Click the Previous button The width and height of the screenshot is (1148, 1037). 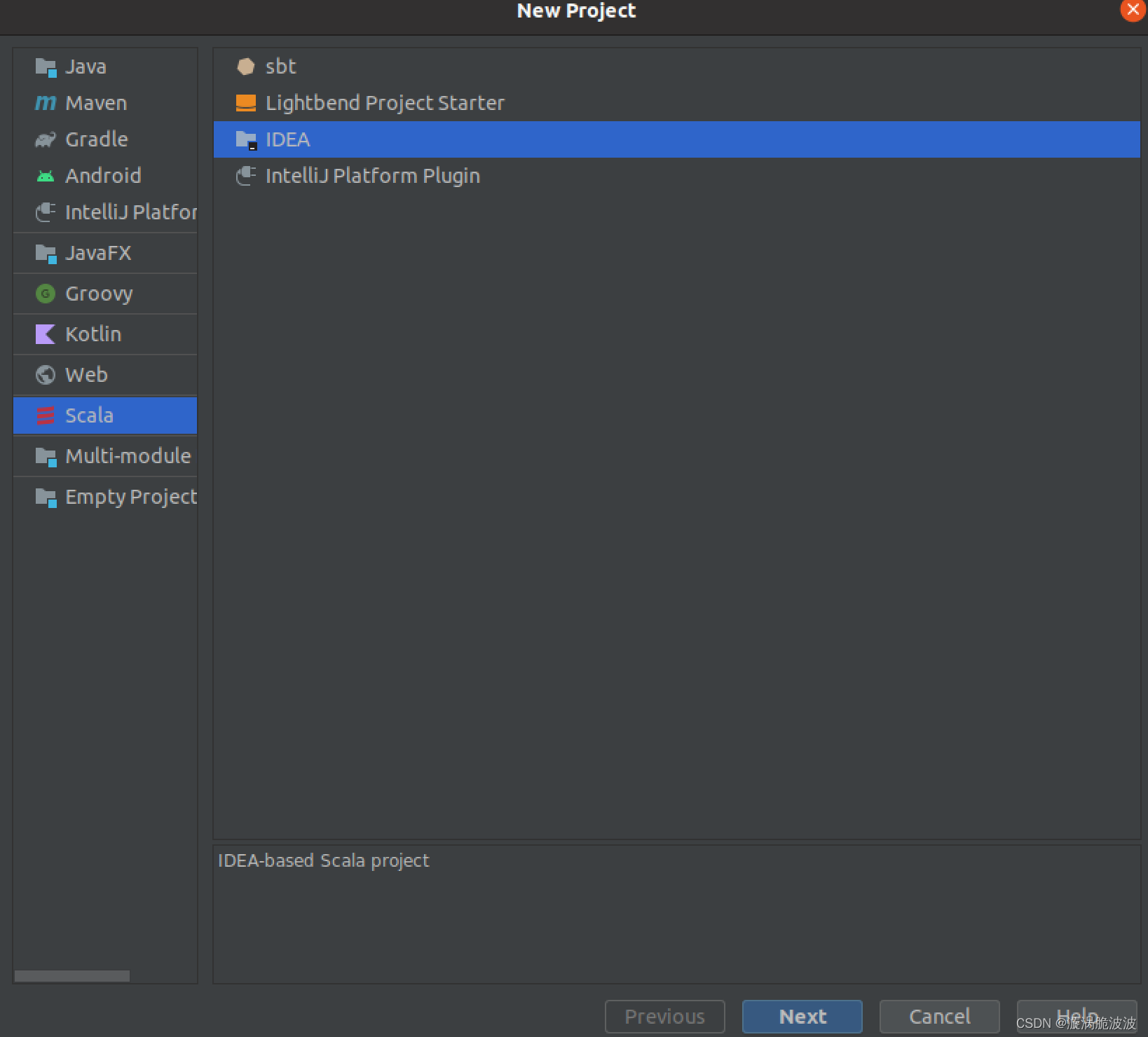click(x=665, y=1017)
